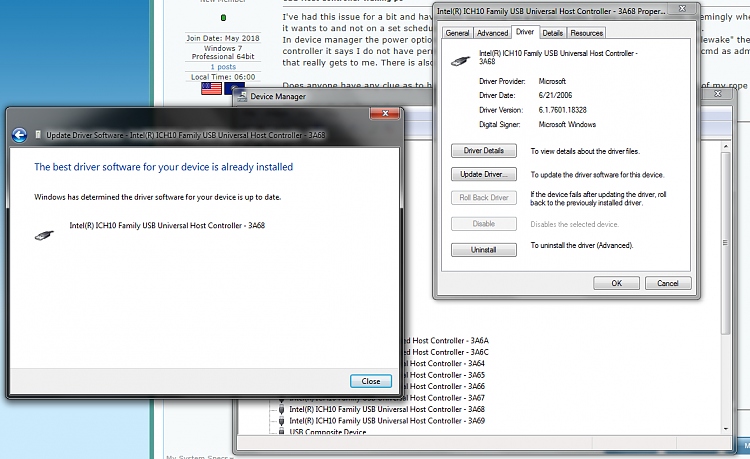Image resolution: width=750 pixels, height=459 pixels.
Task: Switch to the Resources tab in Properties
Action: [586, 33]
